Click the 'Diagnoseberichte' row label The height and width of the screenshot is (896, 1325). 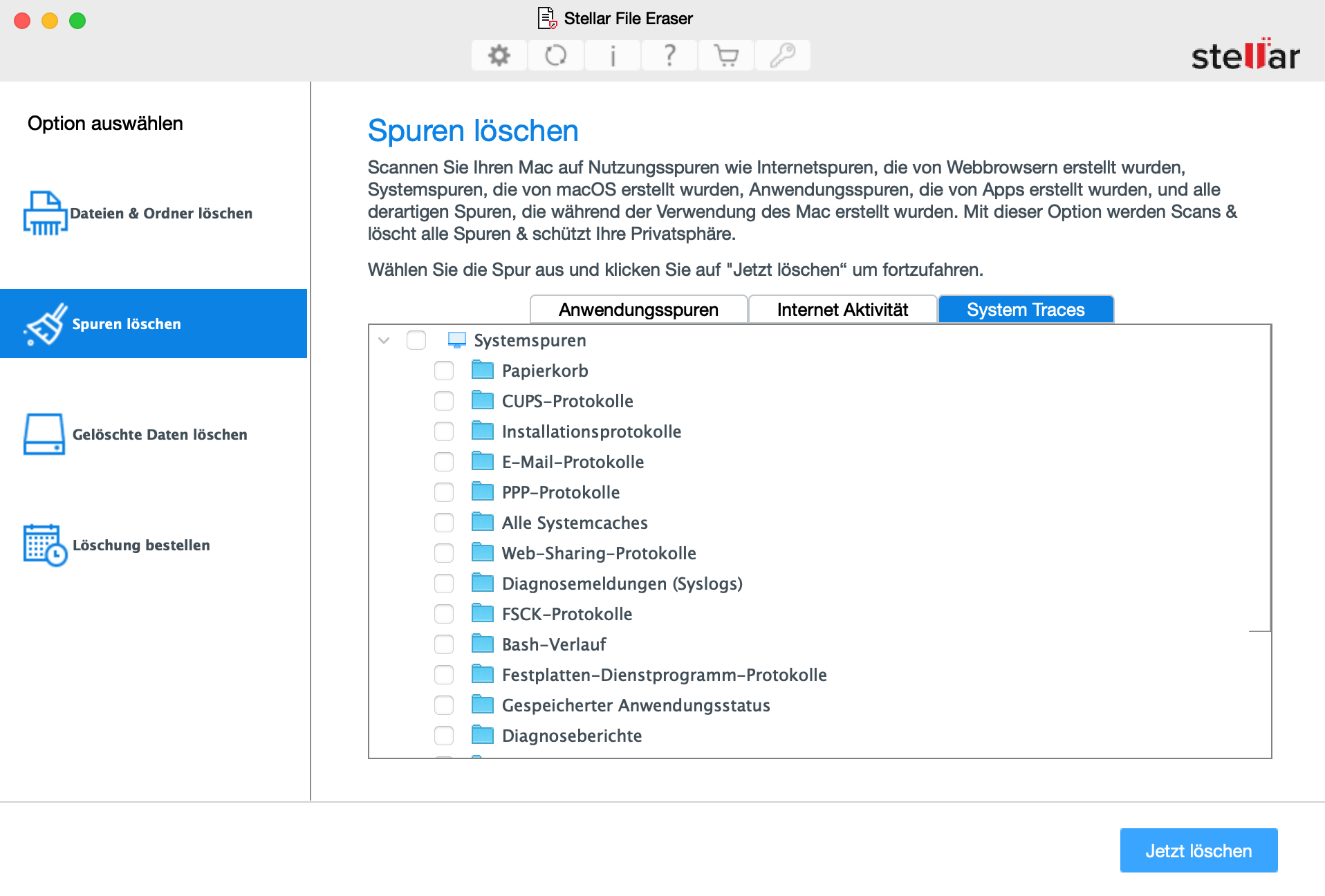[x=572, y=736]
